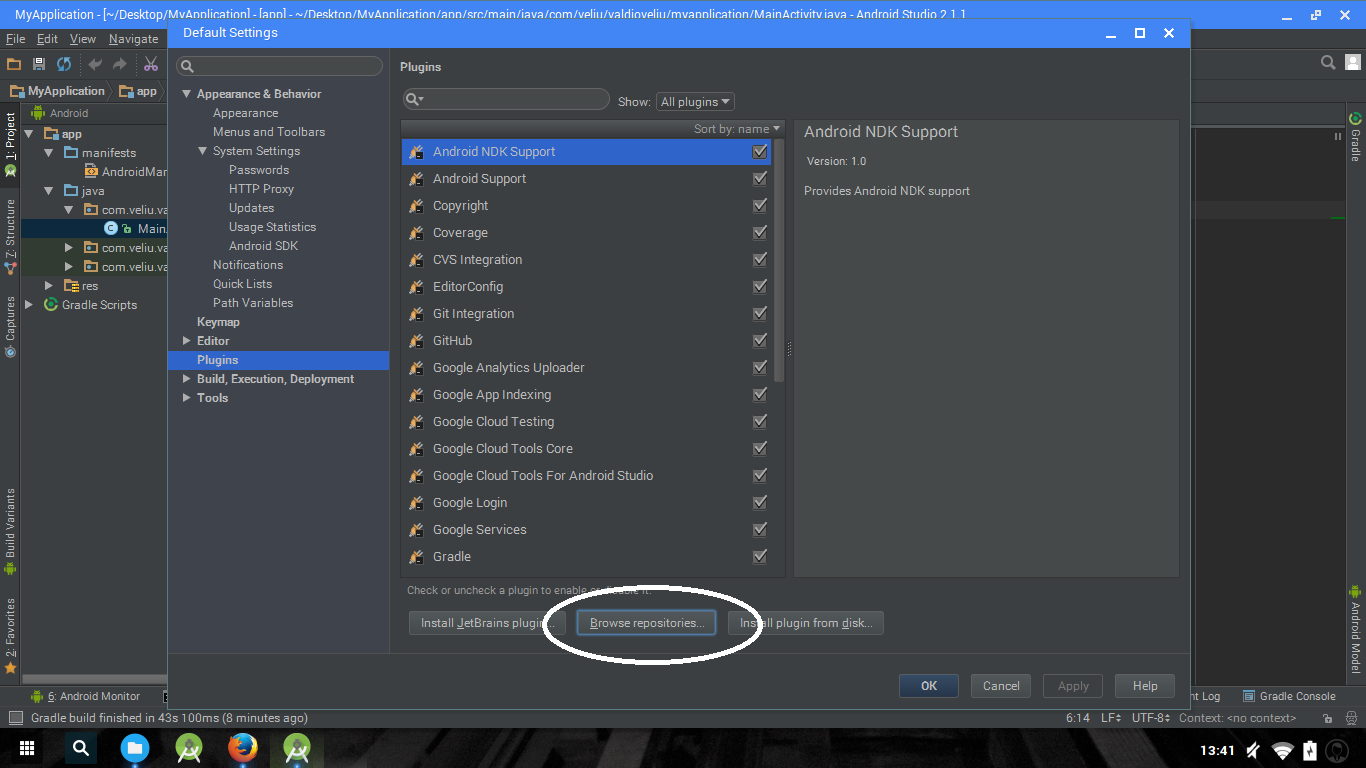Open the File menu
The image size is (1366, 768).
[x=15, y=39]
